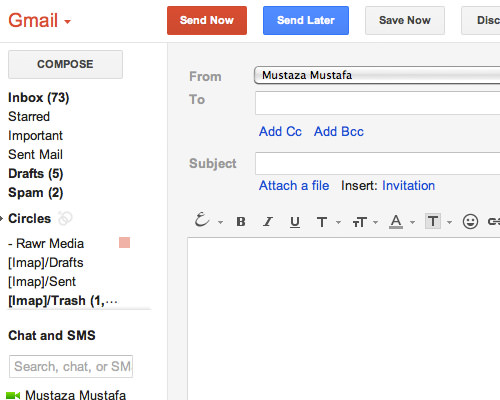The image size is (500, 400).
Task: Open Inbox with 73 unread
Action: pyautogui.click(x=38, y=98)
